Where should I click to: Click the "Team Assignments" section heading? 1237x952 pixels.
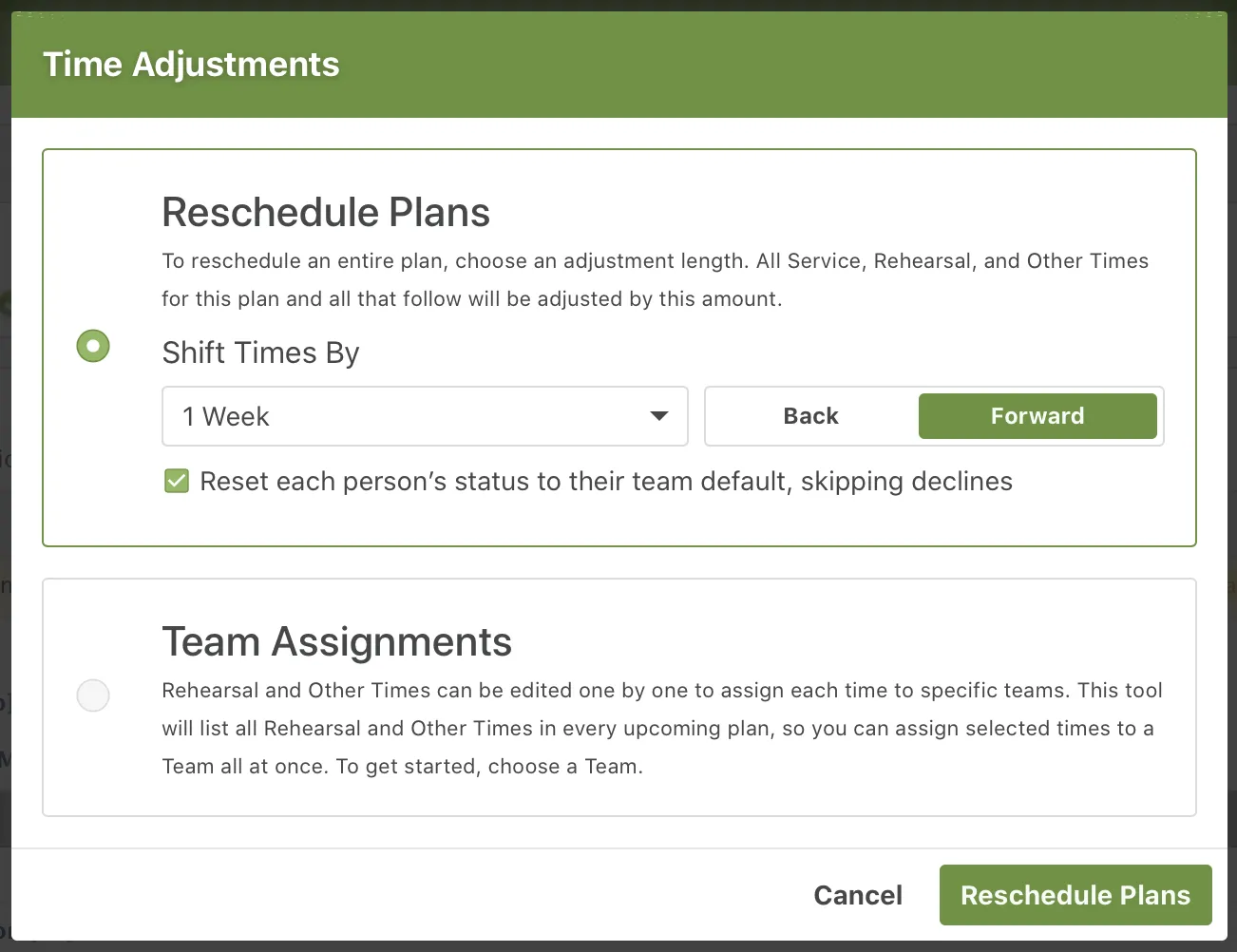coord(336,642)
